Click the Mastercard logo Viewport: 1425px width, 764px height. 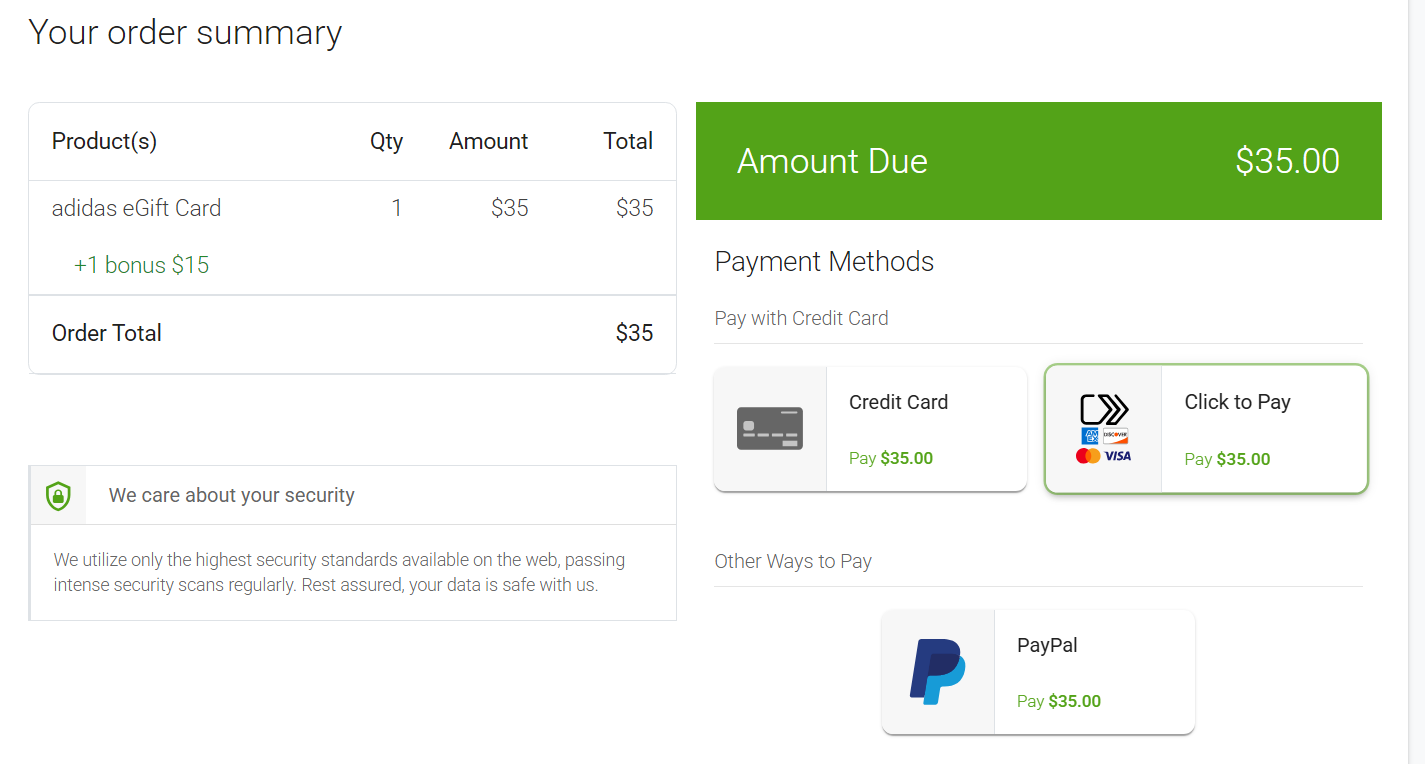[x=1088, y=456]
